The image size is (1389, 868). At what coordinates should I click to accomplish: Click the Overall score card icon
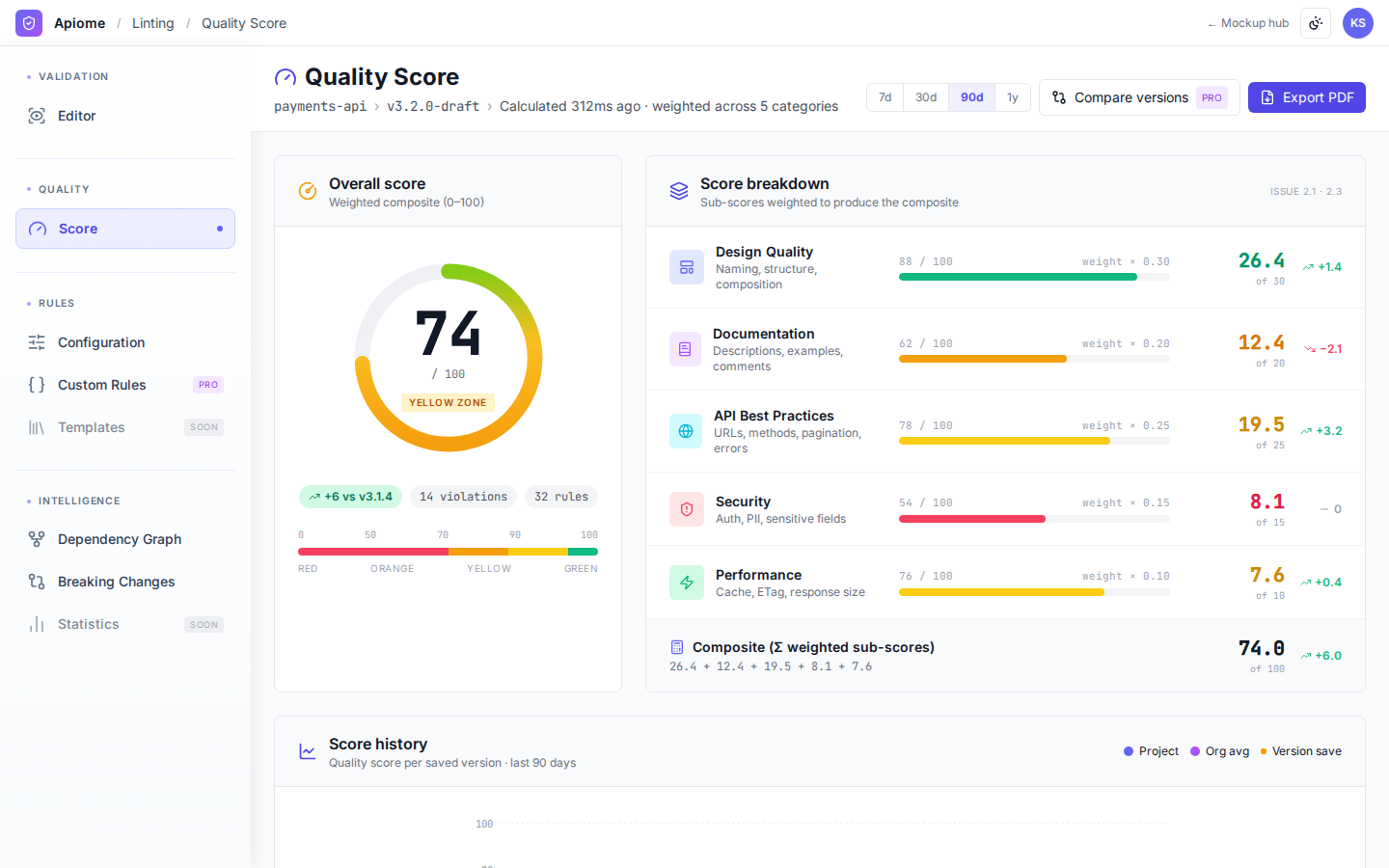pos(308,191)
